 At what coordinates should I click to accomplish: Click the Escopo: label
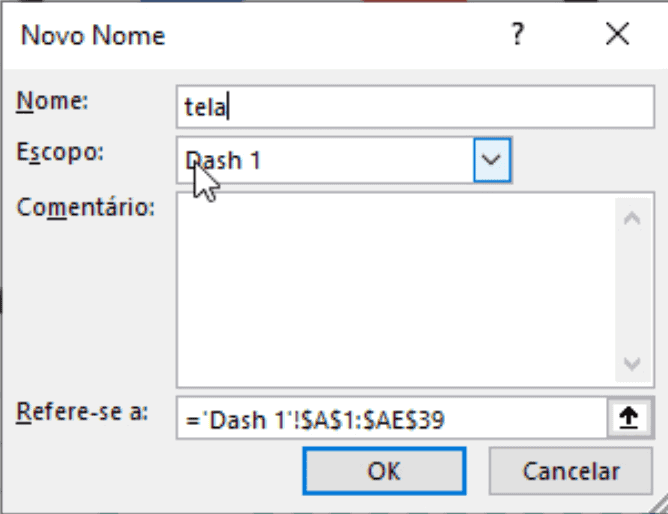pos(61,152)
